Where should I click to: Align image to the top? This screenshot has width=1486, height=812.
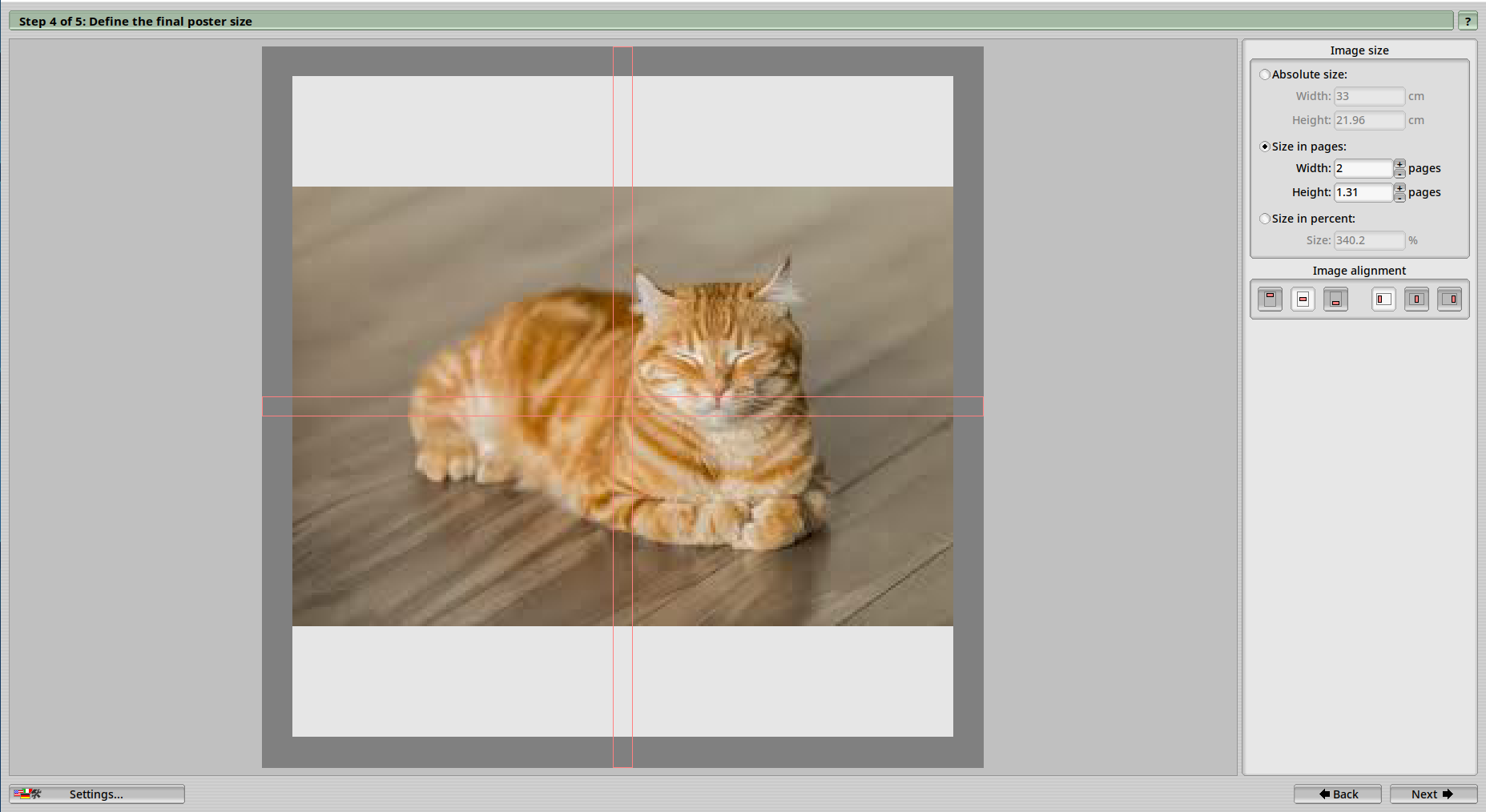point(1270,299)
